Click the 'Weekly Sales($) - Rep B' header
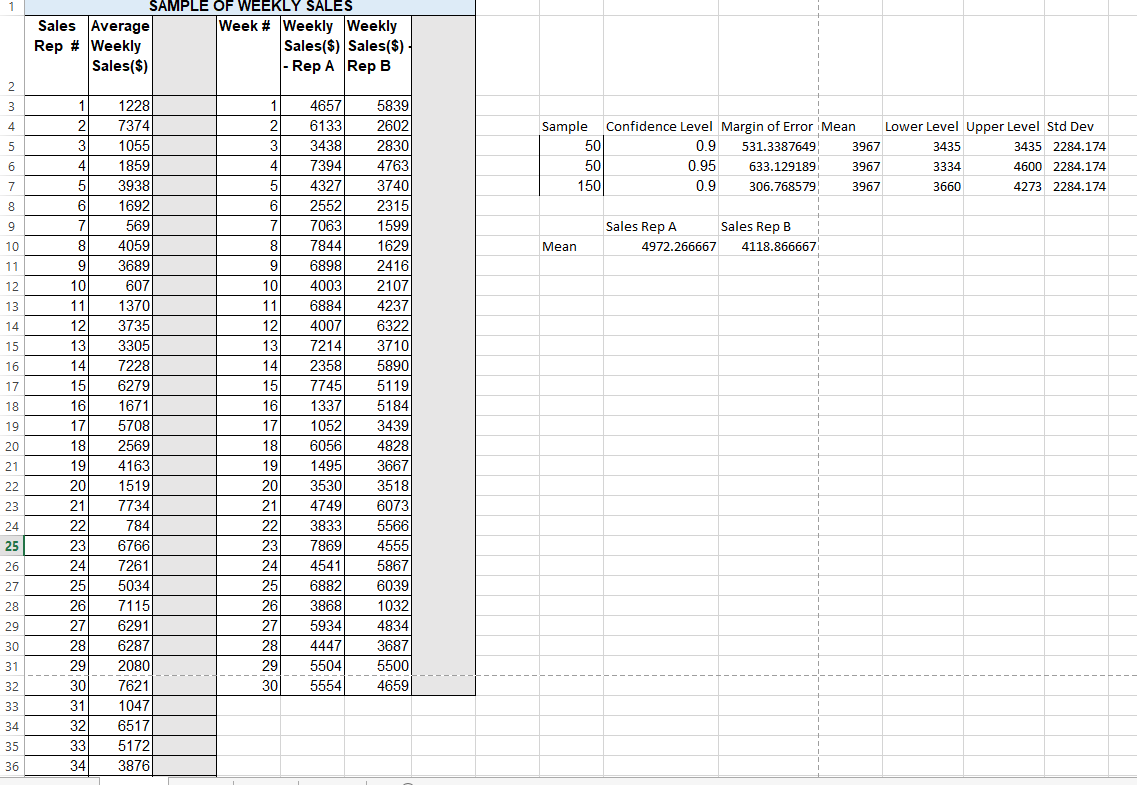The height and width of the screenshot is (785, 1137). coord(378,56)
